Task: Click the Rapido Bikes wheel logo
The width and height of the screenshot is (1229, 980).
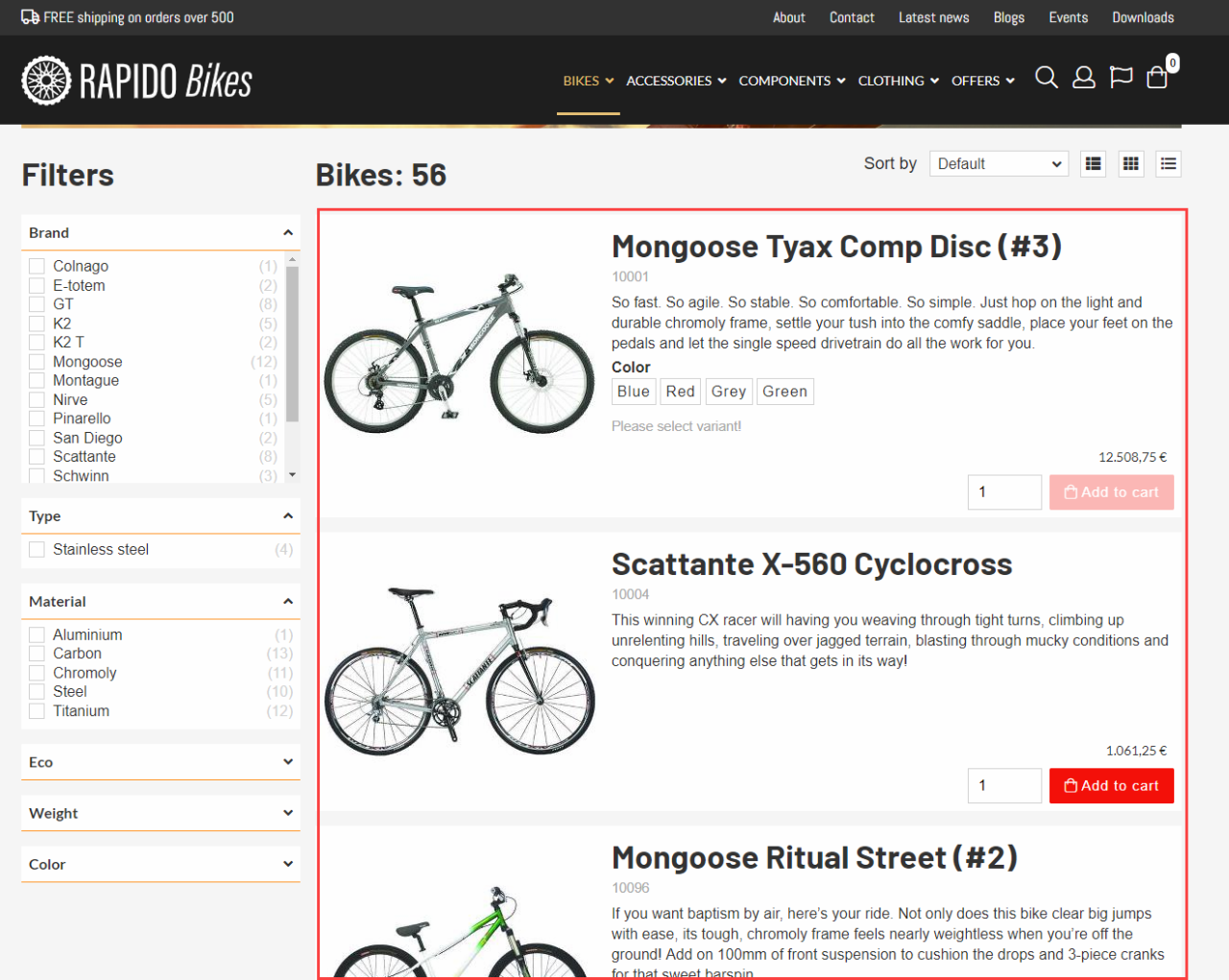Action: click(x=46, y=81)
